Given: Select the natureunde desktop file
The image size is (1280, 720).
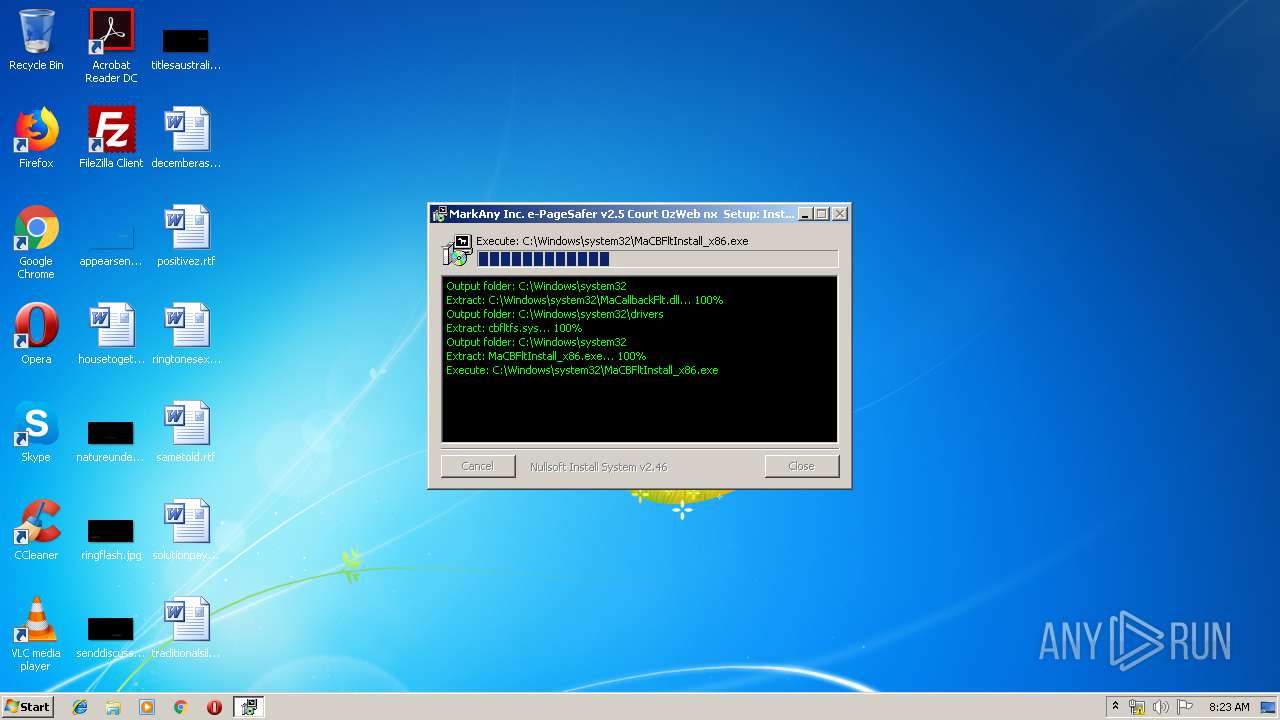Looking at the screenshot, I should pos(111,442).
